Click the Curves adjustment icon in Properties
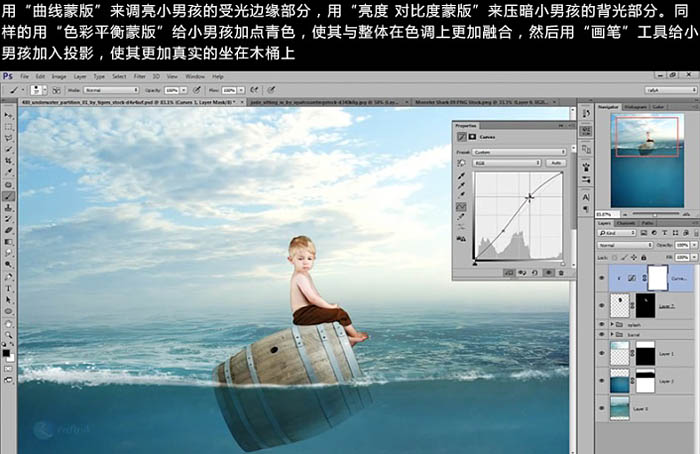The height and width of the screenshot is (454, 700). [462, 137]
